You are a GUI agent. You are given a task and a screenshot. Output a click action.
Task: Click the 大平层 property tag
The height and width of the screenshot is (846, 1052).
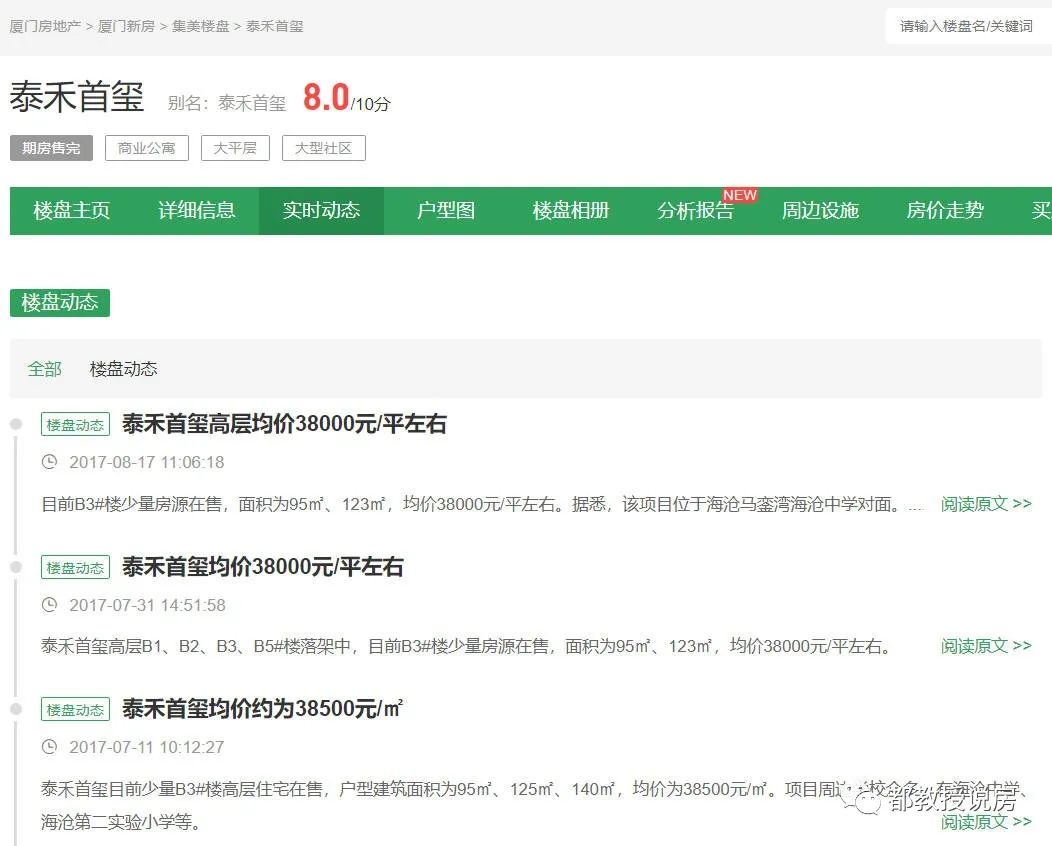point(235,148)
